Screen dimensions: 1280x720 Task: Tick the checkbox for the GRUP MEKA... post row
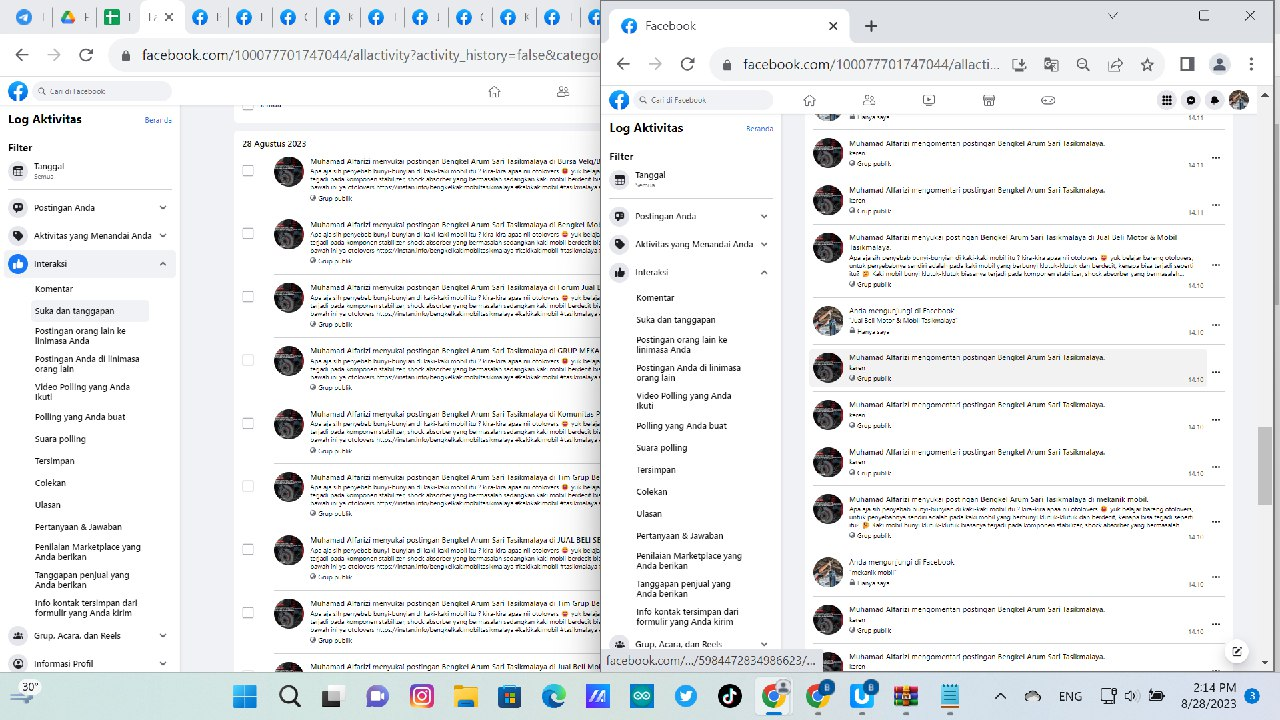(248, 360)
